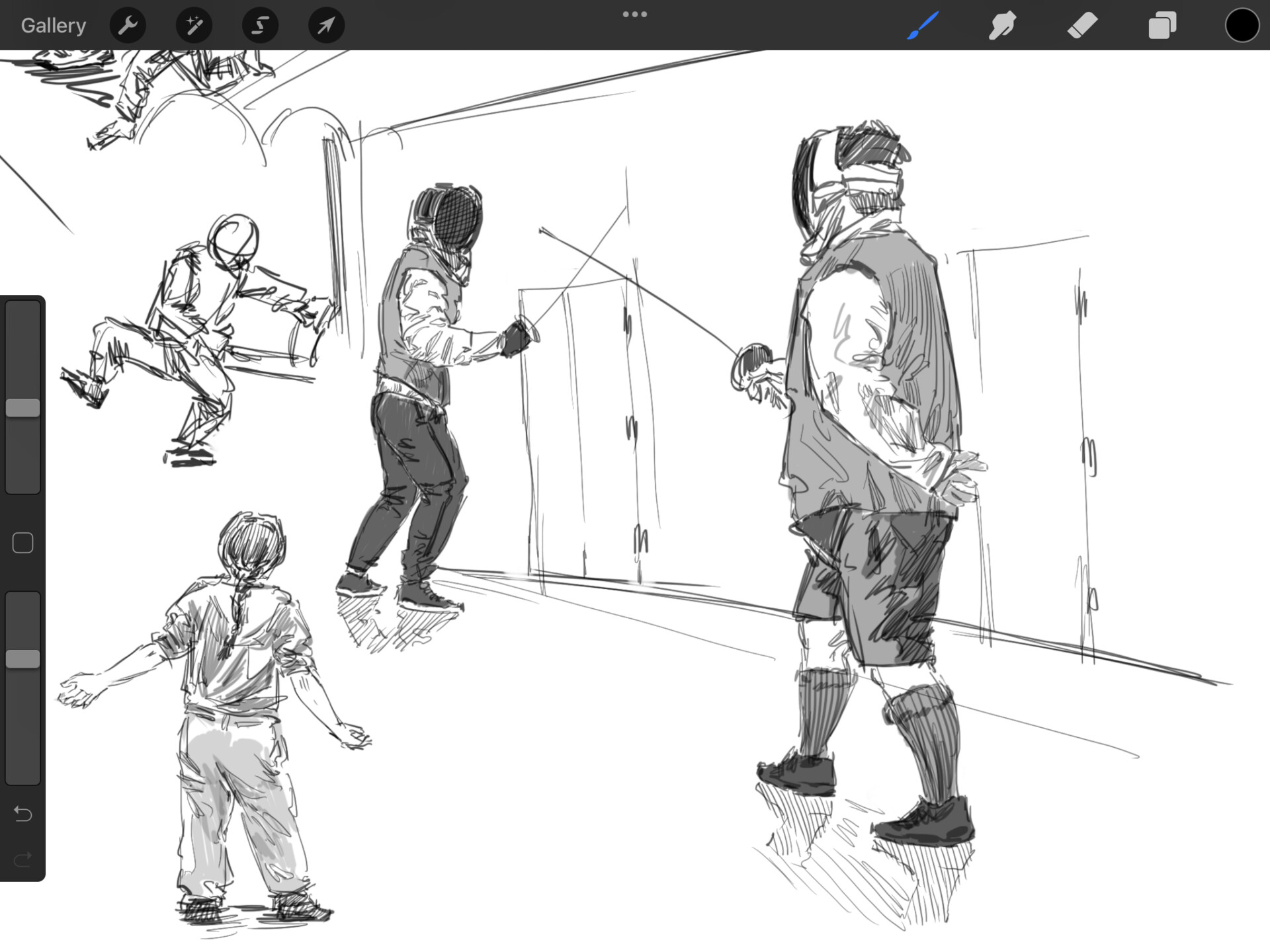Open the Actions menu with the wrench icon
This screenshot has width=1270, height=952.
tap(128, 25)
